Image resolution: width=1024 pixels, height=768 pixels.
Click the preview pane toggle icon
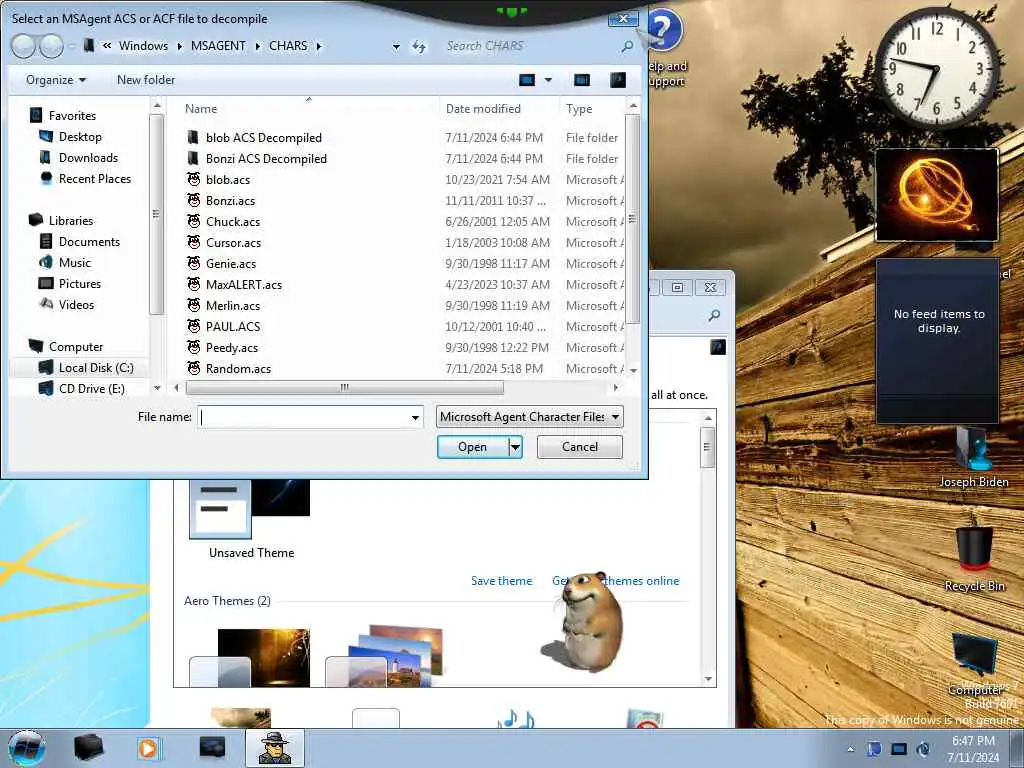[581, 80]
